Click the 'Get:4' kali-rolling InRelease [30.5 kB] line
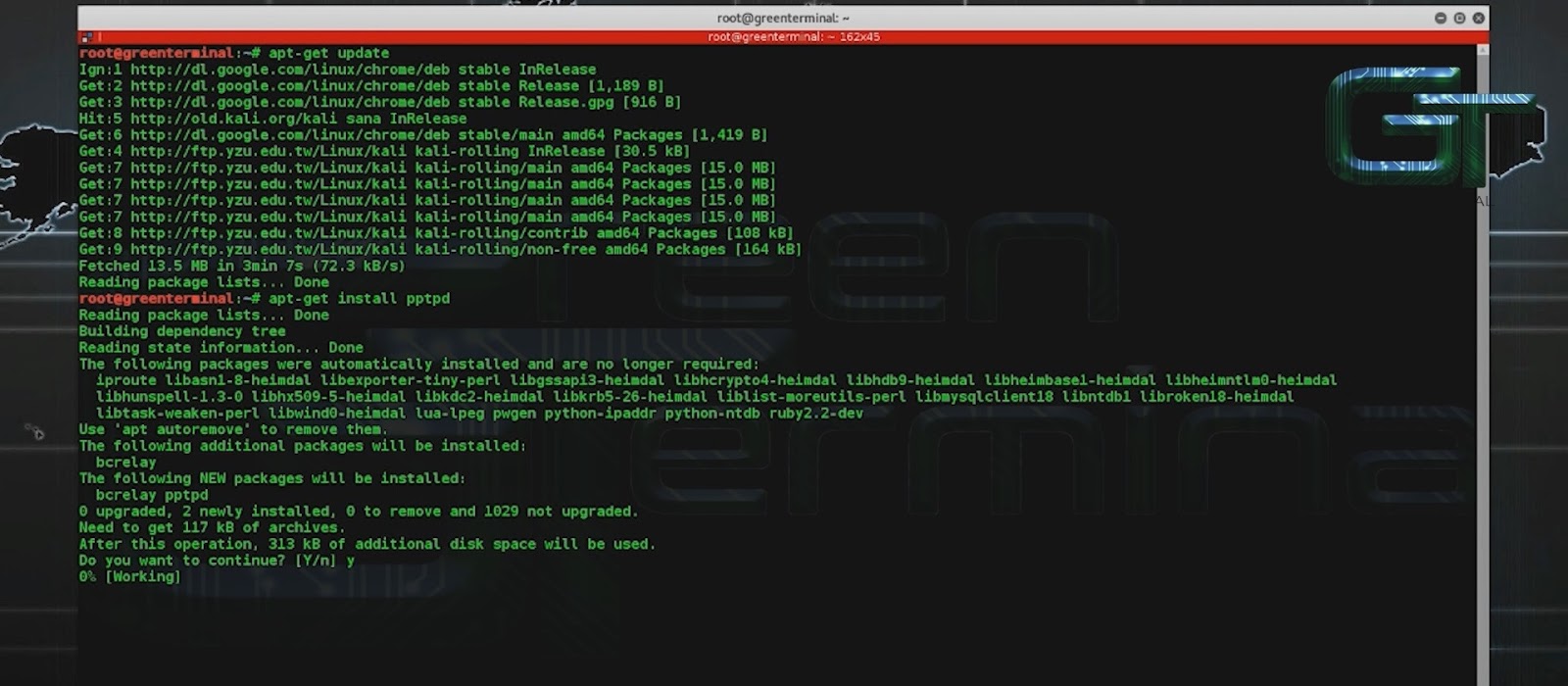Viewport: 1568px width, 686px height. 384,151
